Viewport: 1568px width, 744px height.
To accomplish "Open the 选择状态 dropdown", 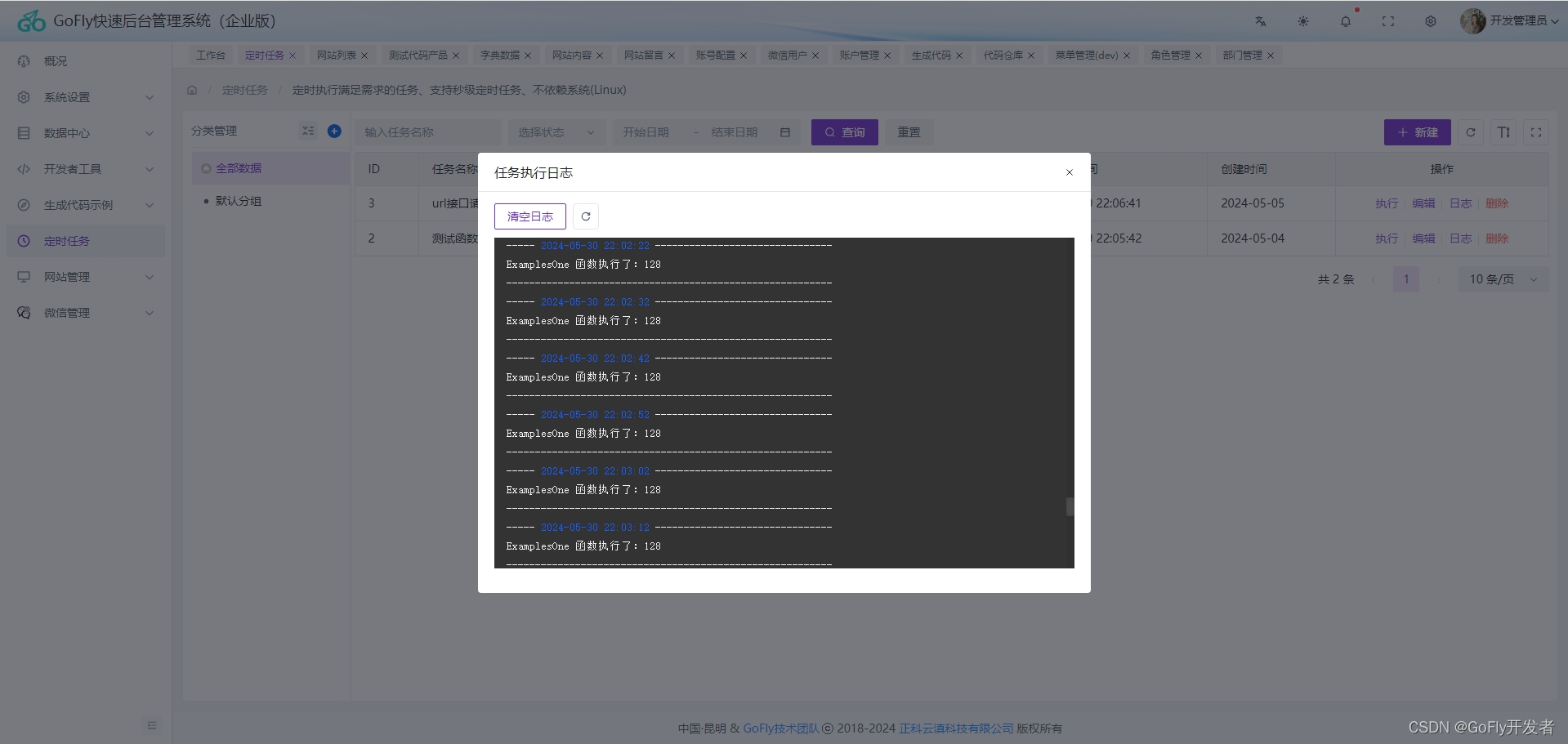I will pyautogui.click(x=556, y=132).
